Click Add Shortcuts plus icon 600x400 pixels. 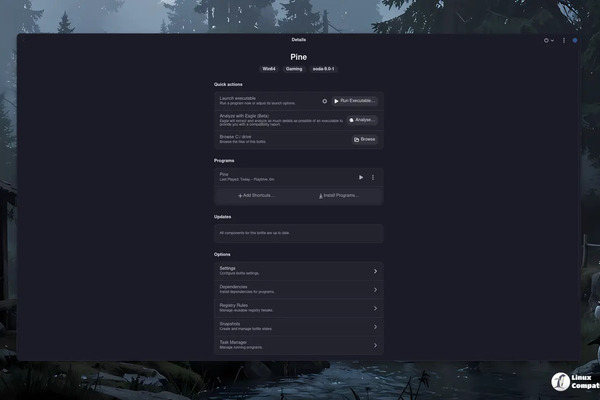click(x=240, y=196)
